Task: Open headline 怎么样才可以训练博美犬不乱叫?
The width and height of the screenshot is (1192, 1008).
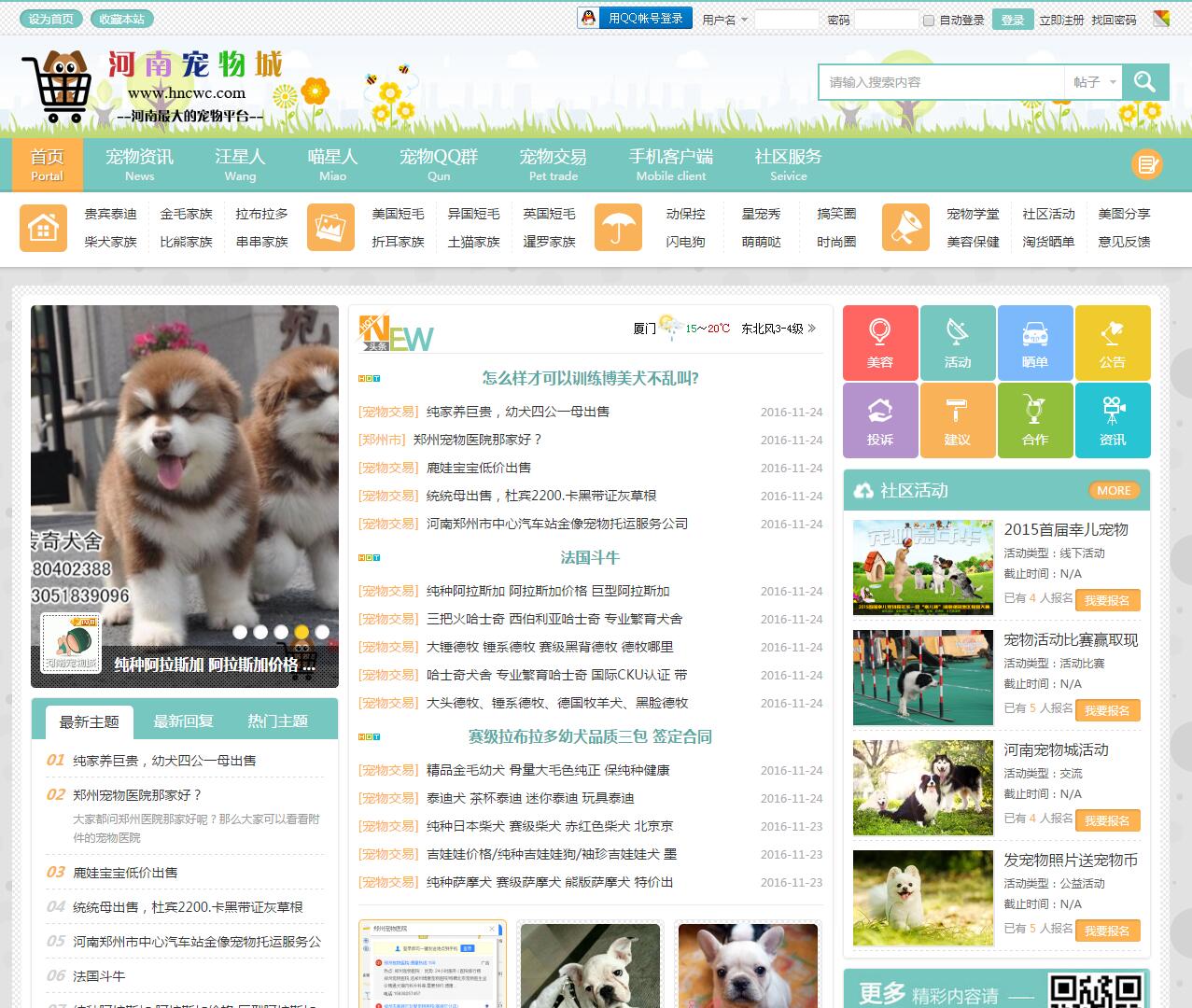Action: [x=590, y=378]
